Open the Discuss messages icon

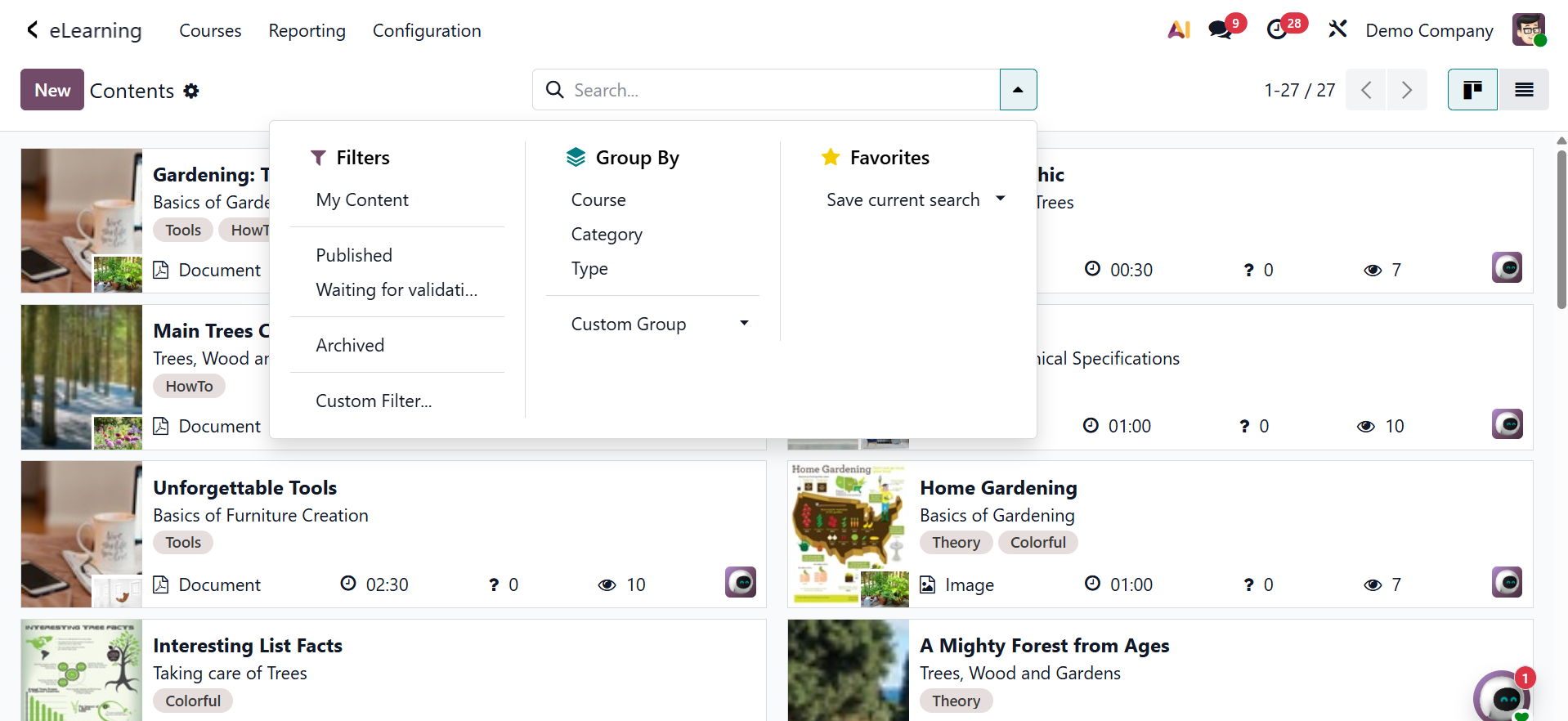click(x=1221, y=30)
